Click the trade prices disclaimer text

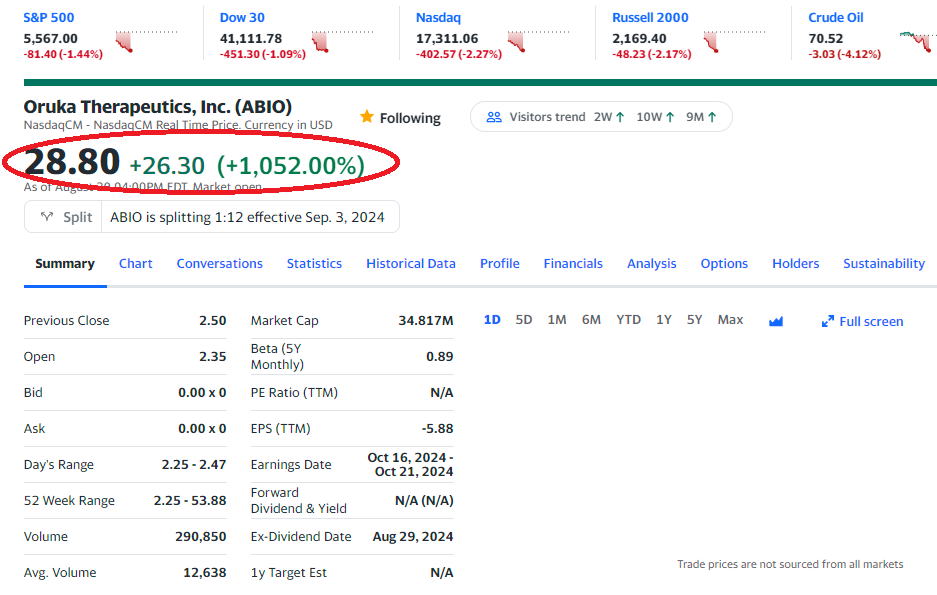pyautogui.click(x=790, y=564)
